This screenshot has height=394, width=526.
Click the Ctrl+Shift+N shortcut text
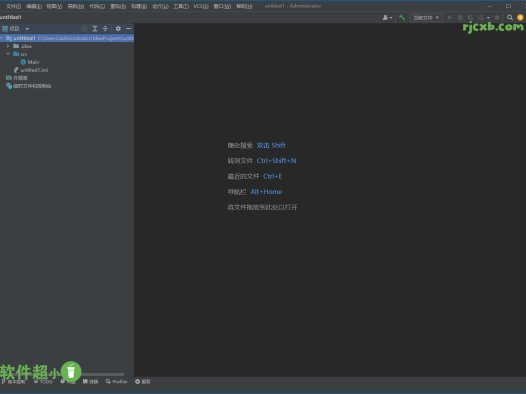(276, 161)
